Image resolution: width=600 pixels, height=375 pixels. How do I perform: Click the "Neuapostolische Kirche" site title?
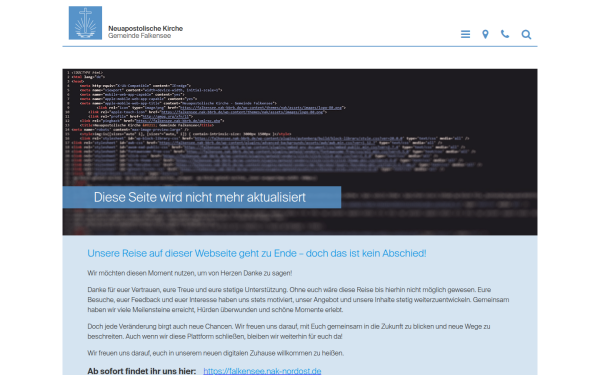point(145,28)
